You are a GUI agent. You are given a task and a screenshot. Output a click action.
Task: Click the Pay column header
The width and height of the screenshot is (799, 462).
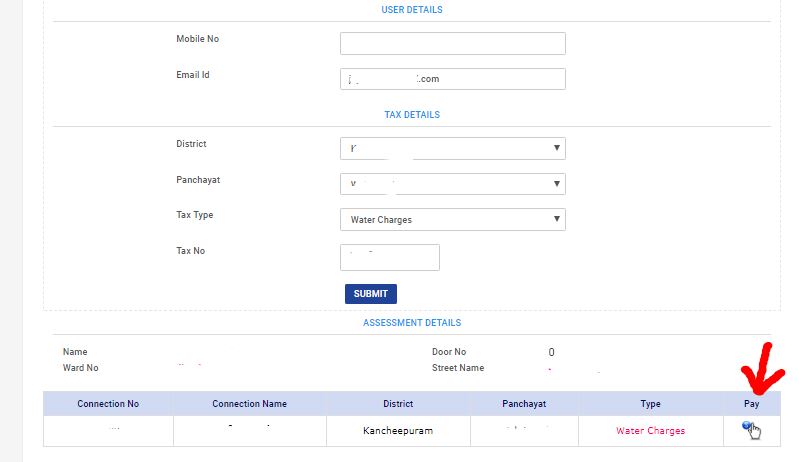751,404
